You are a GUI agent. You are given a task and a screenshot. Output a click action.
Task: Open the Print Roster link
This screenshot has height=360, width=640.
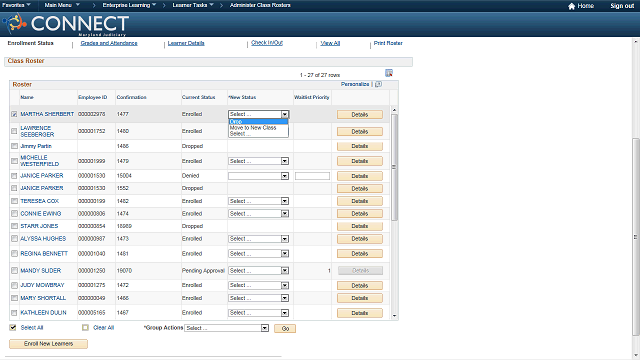388,43
